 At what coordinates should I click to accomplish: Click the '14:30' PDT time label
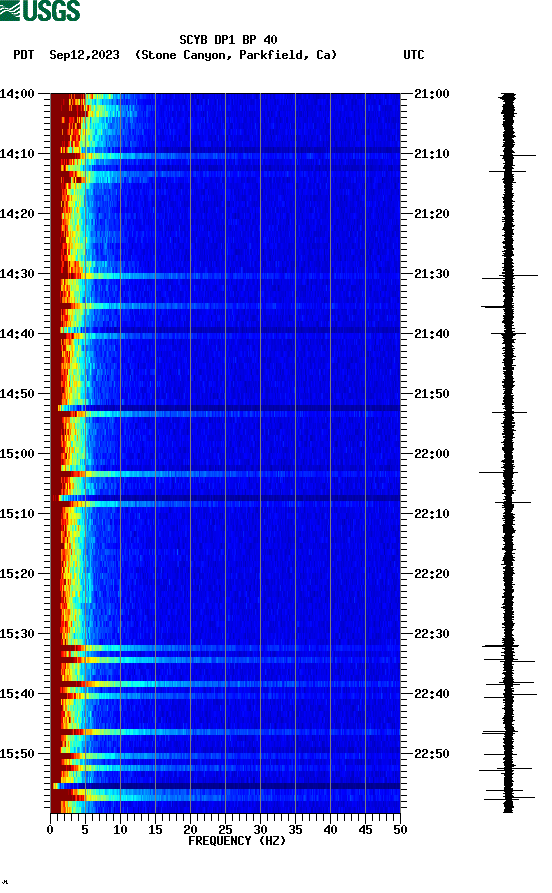[17, 274]
